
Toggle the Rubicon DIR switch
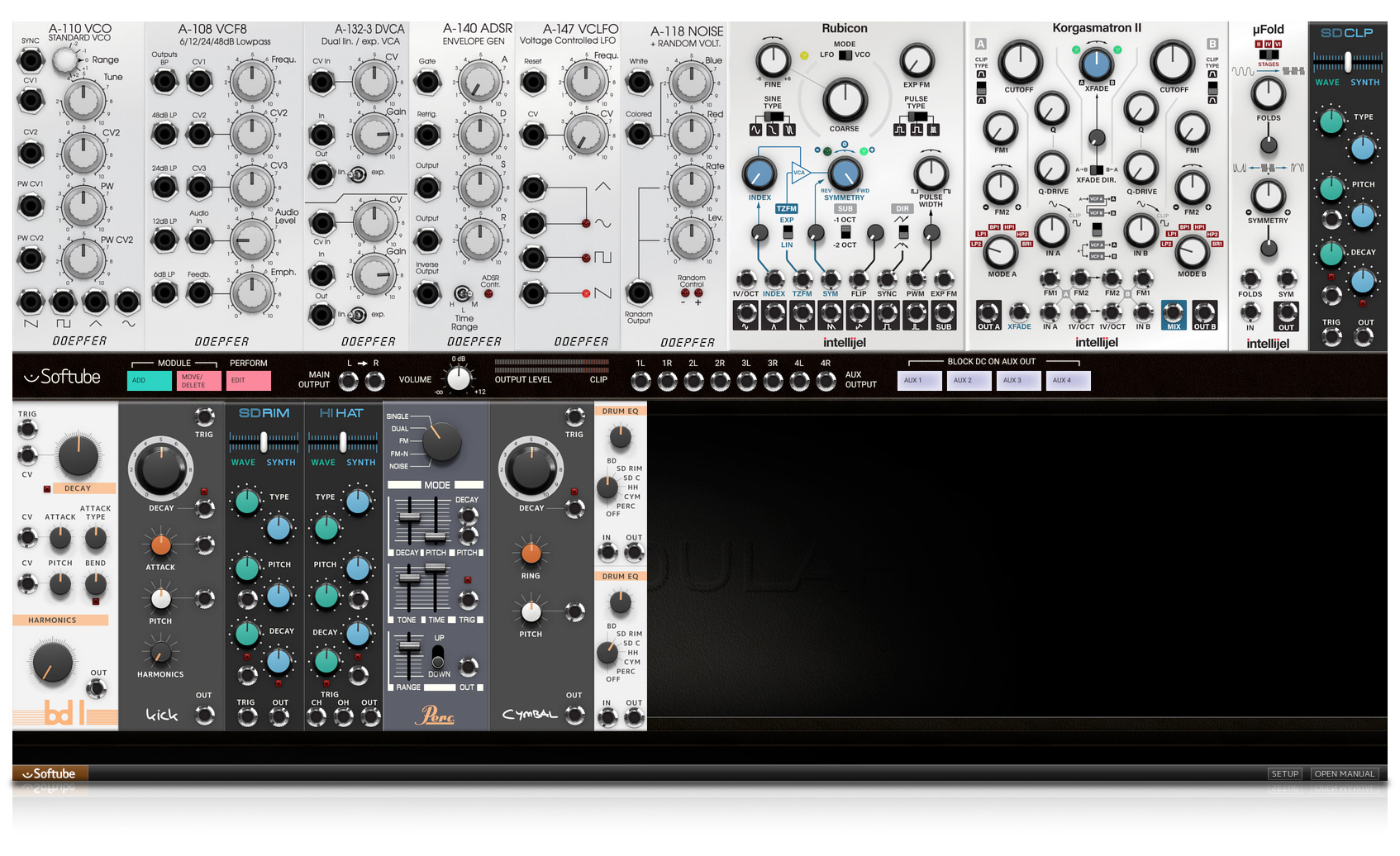click(903, 232)
